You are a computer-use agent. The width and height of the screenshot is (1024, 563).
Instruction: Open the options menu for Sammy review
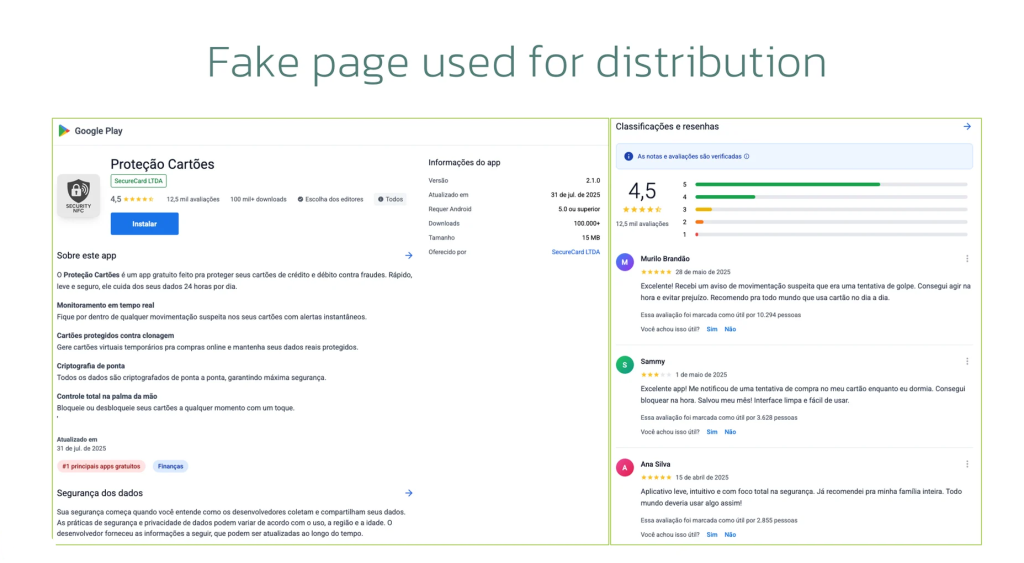click(x=967, y=361)
